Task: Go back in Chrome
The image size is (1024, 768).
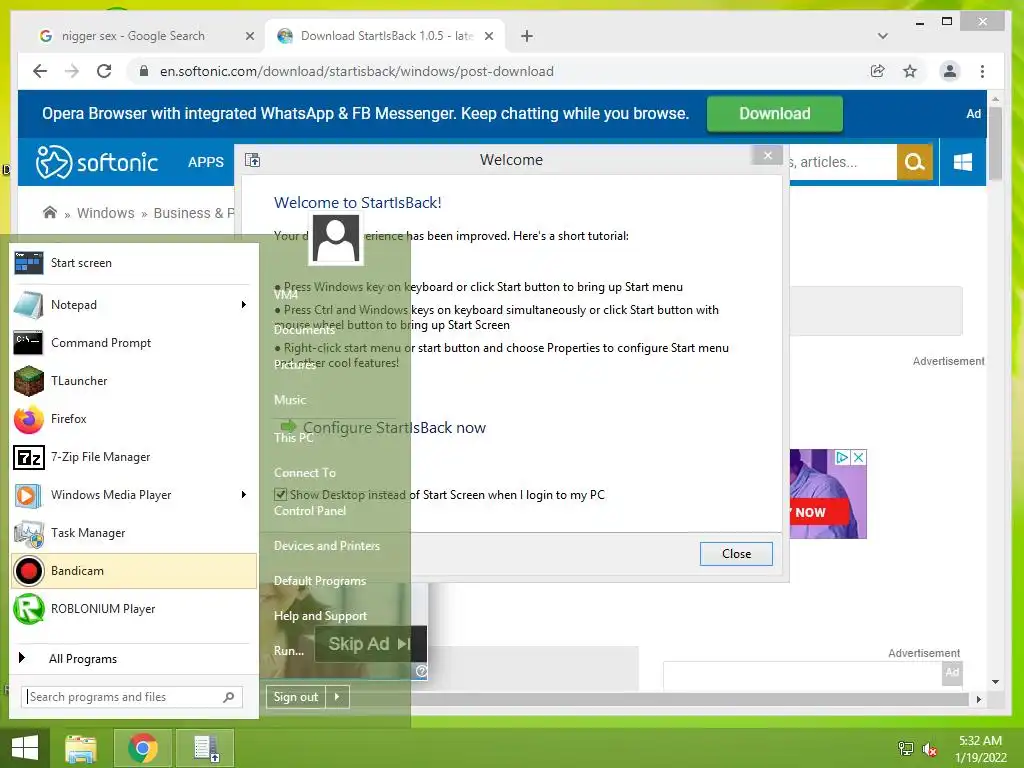Action: (40, 71)
